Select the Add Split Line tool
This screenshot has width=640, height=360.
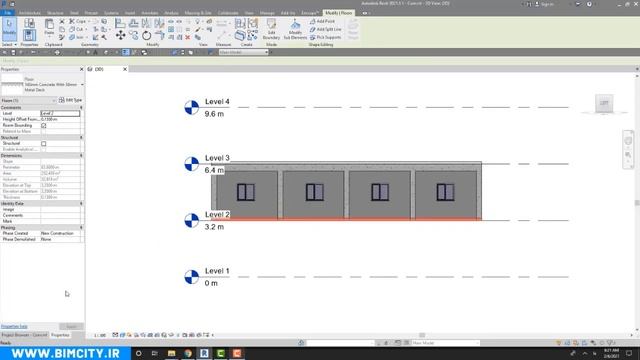tap(325, 29)
